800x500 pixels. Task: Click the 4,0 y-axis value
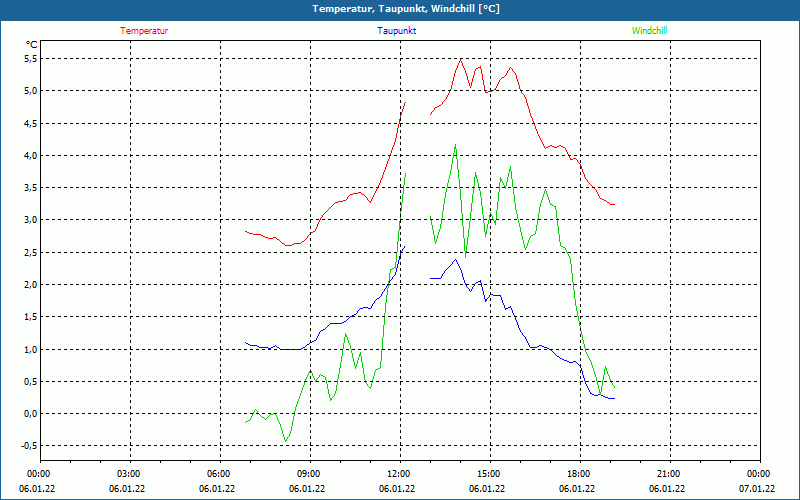click(31, 156)
